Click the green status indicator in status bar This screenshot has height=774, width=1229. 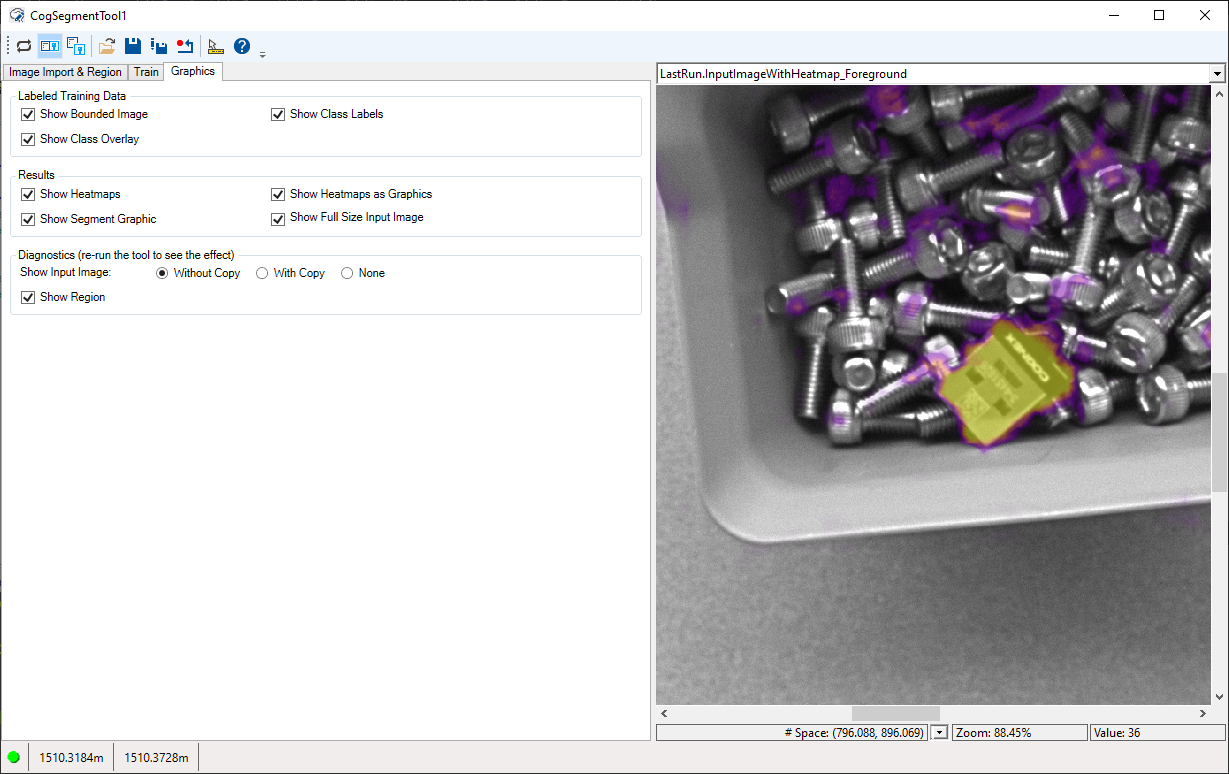(x=14, y=757)
